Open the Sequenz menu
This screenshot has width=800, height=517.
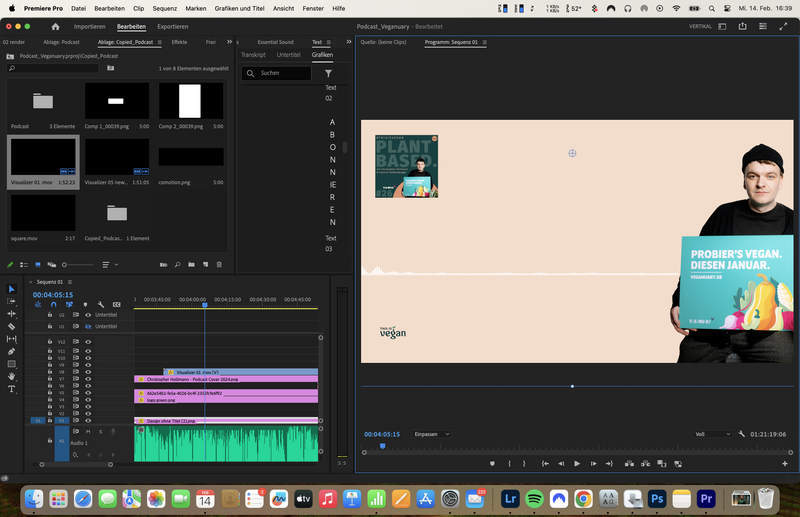tap(165, 9)
